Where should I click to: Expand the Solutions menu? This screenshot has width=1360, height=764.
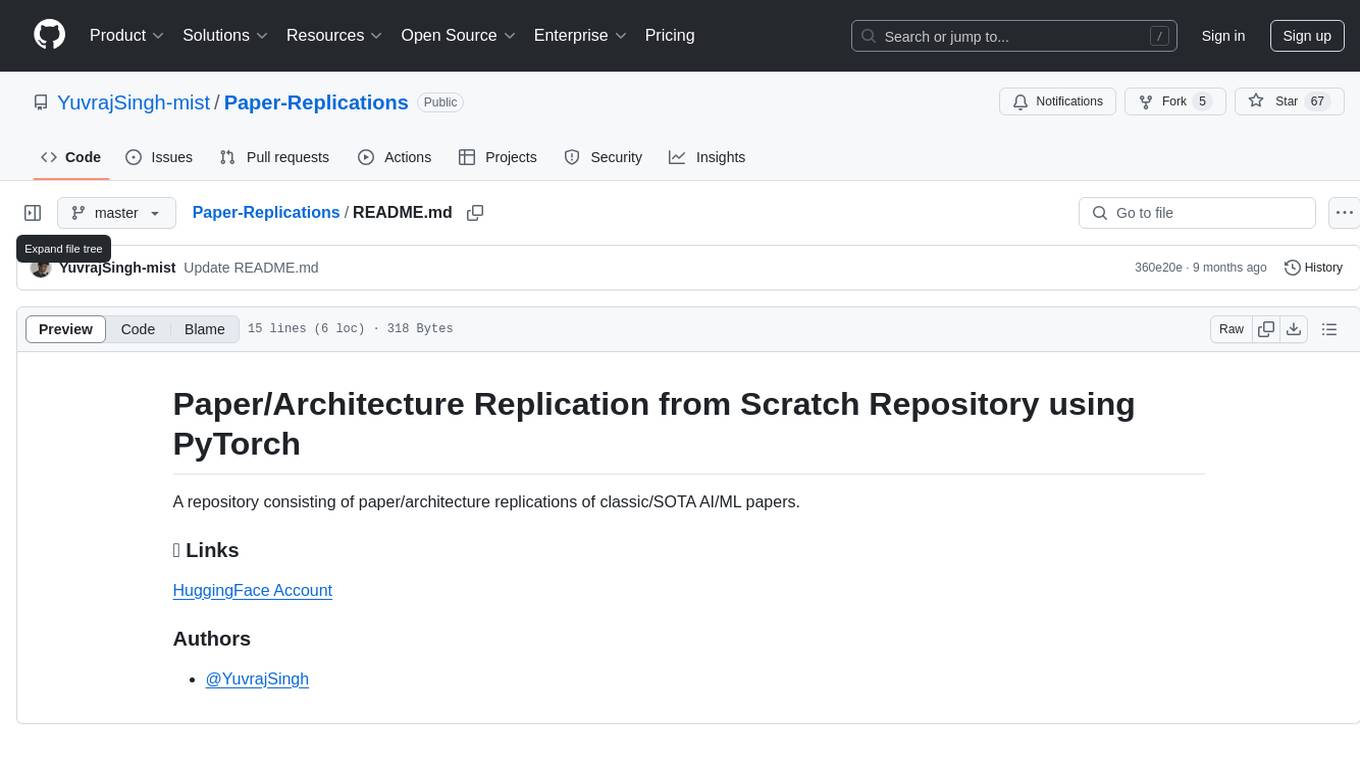pyautogui.click(x=225, y=35)
